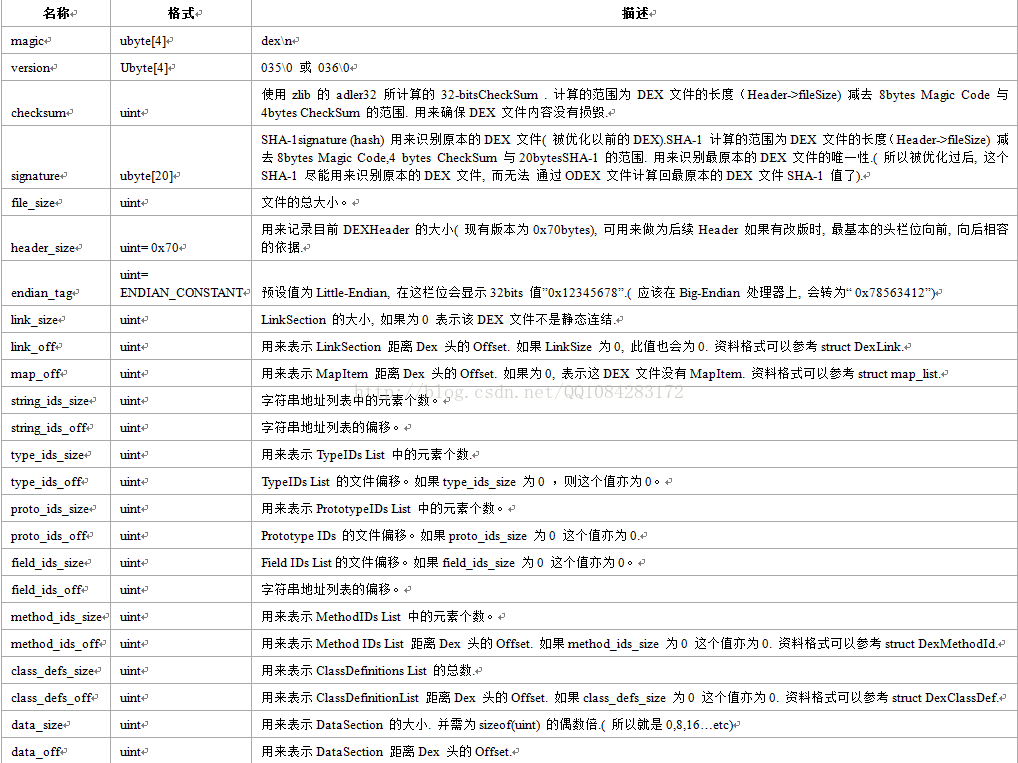This screenshot has width=1018, height=763.
Task: Click the ENDIAN_CONSTANT format text
Action: point(181,293)
